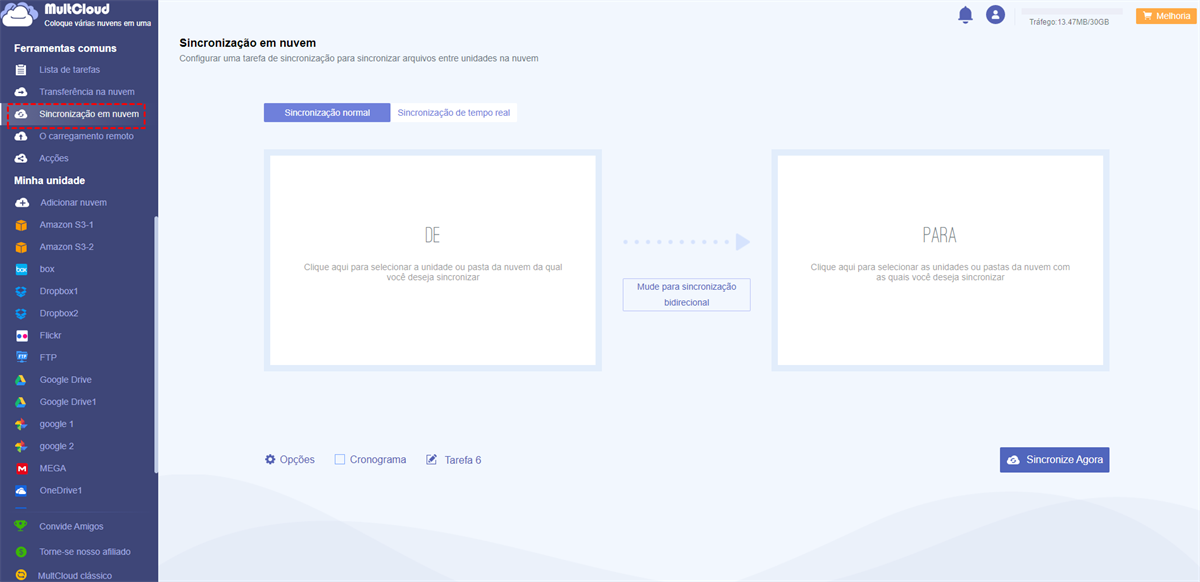Click the FTP icon
The height and width of the screenshot is (582, 1200).
21,358
